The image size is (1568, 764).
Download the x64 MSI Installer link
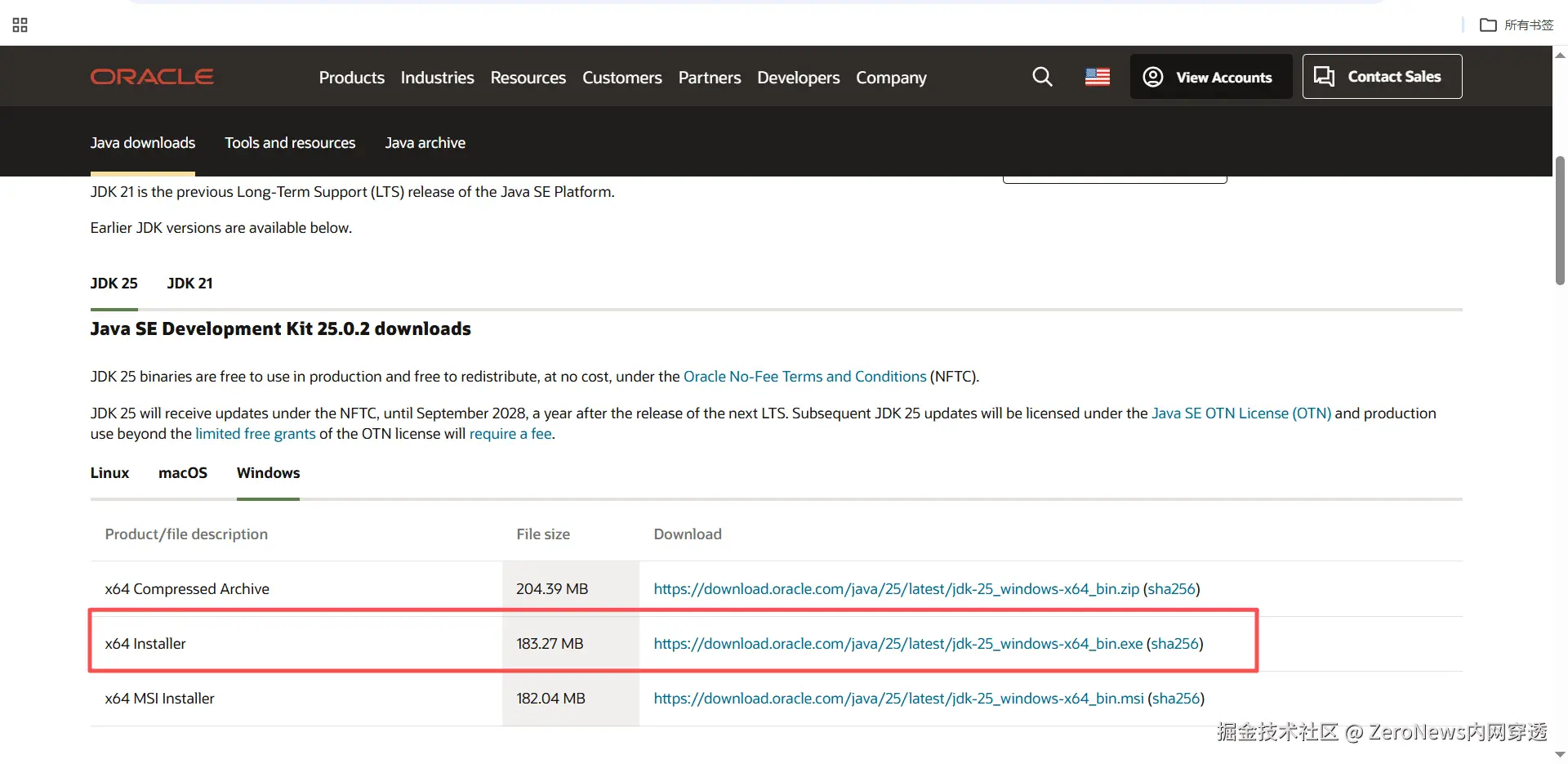coord(899,699)
